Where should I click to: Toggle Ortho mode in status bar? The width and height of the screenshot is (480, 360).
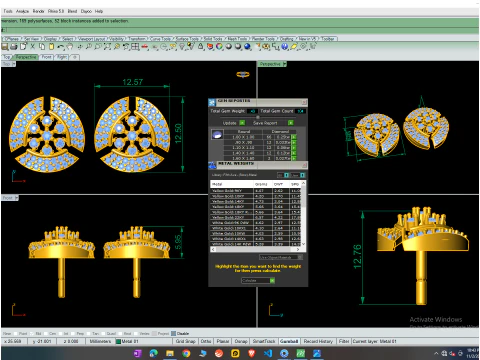pos(206,341)
